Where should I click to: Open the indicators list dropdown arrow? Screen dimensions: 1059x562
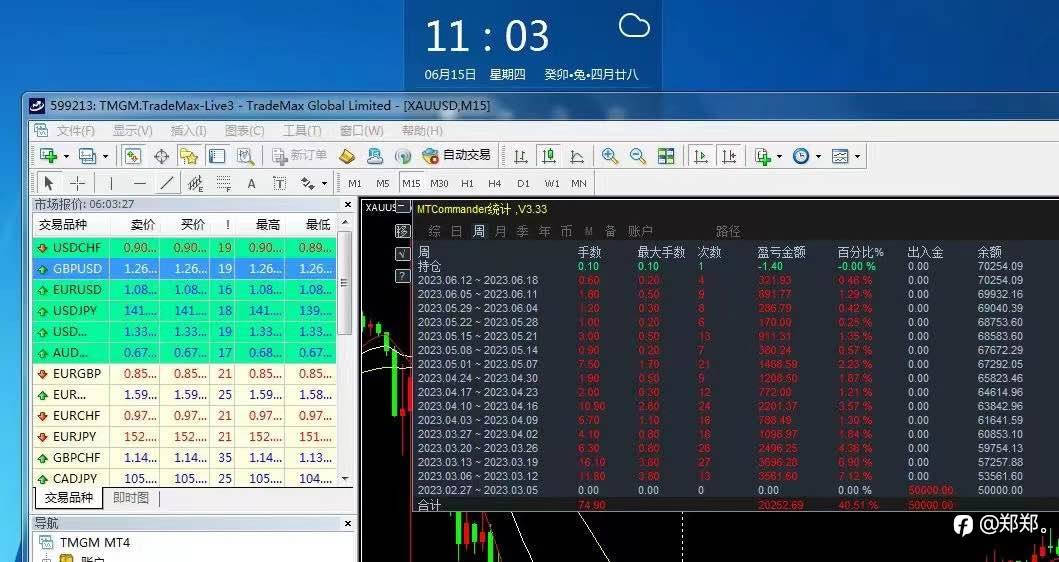point(779,157)
